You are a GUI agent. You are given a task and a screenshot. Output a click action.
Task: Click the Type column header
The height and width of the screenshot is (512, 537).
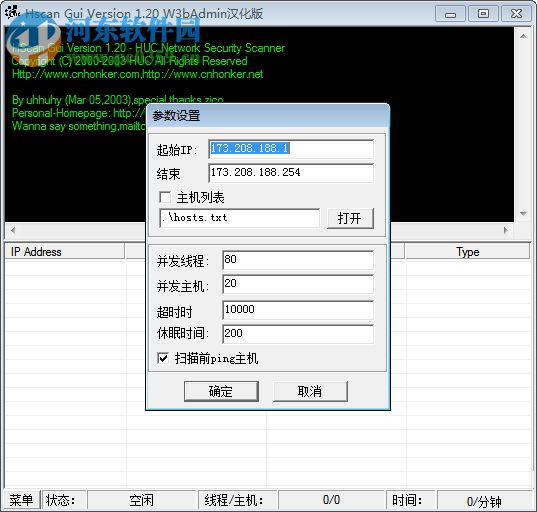467,252
